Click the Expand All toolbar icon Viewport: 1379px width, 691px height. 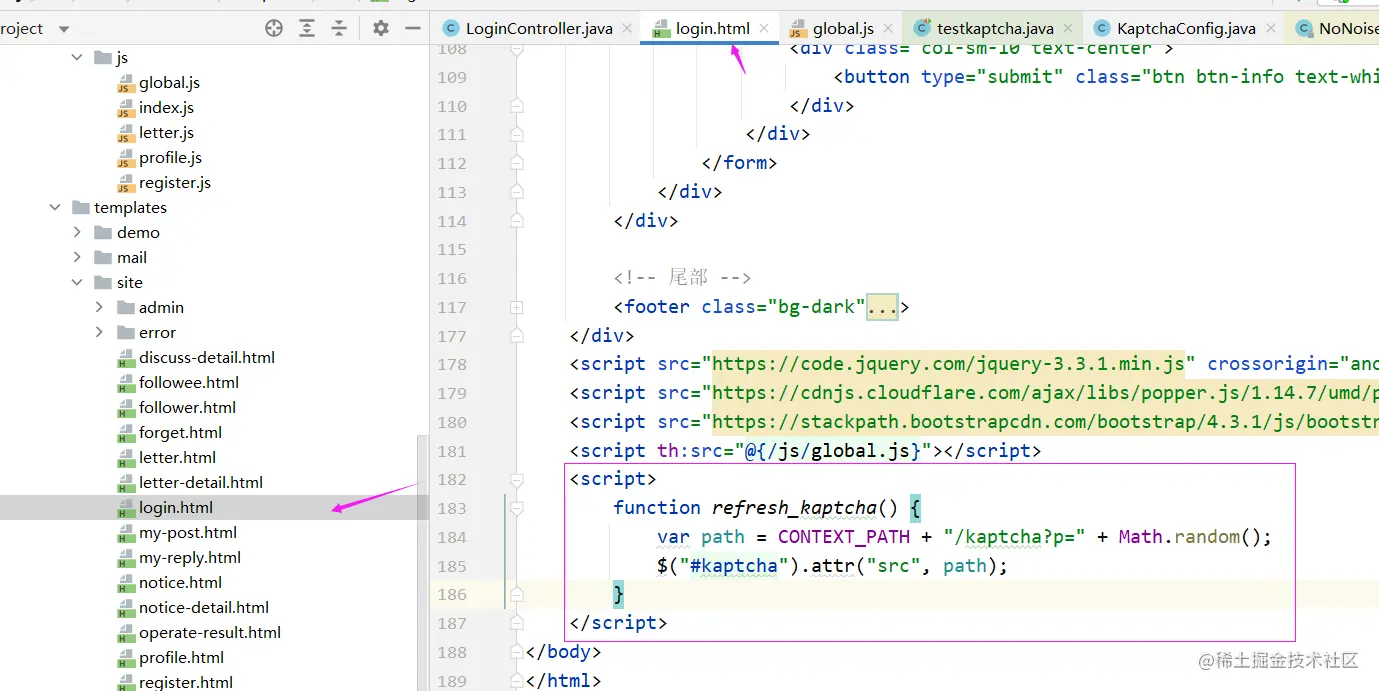[307, 28]
